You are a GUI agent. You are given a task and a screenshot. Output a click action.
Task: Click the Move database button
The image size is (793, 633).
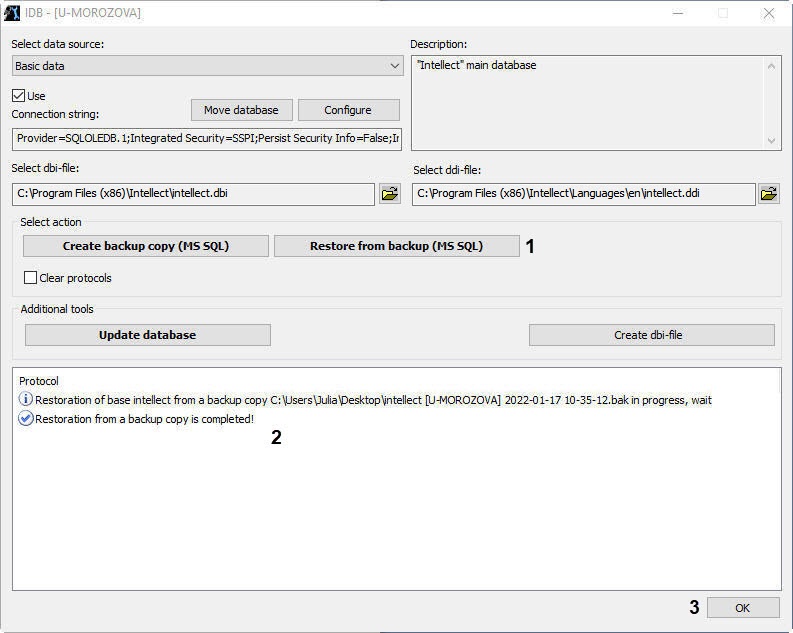coord(242,110)
